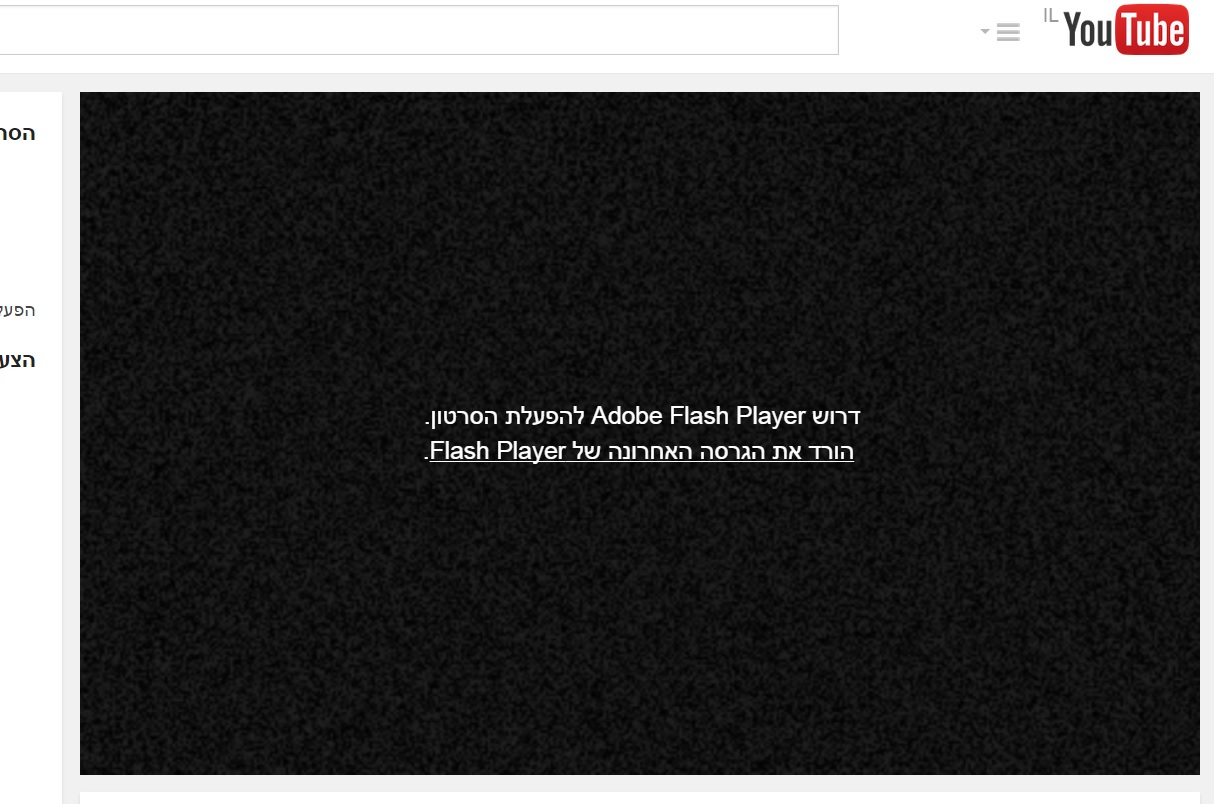Click the red Tube box in logo

click(1150, 30)
